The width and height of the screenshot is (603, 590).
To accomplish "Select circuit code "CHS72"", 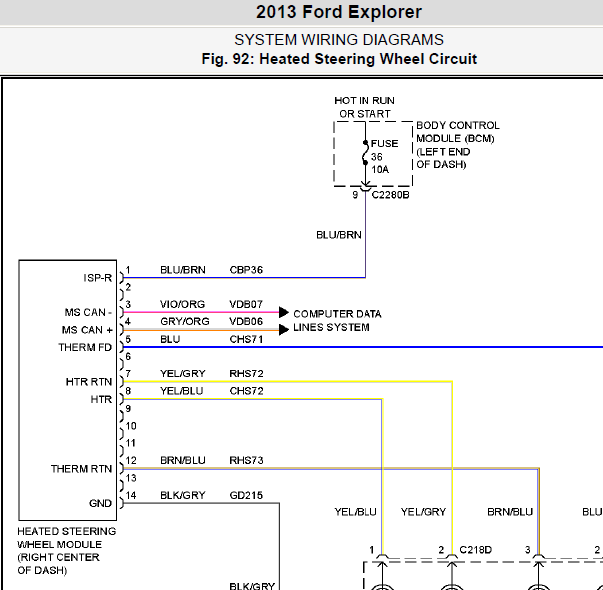I will point(246,391).
